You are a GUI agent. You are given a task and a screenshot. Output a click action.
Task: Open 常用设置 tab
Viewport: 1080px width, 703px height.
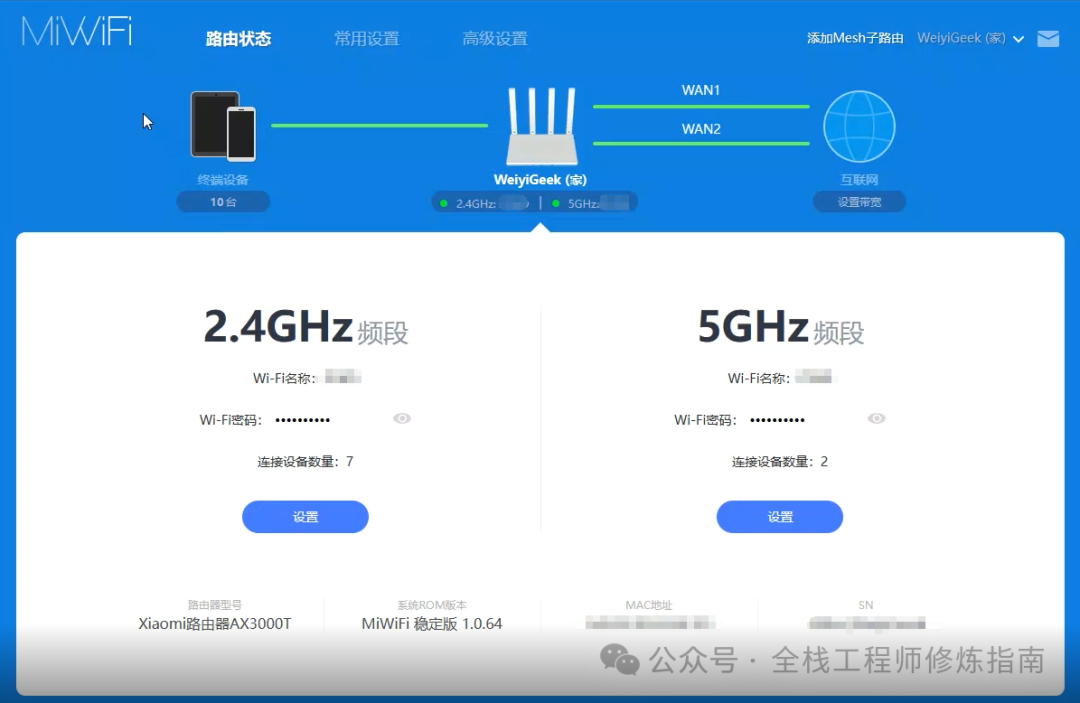[366, 39]
